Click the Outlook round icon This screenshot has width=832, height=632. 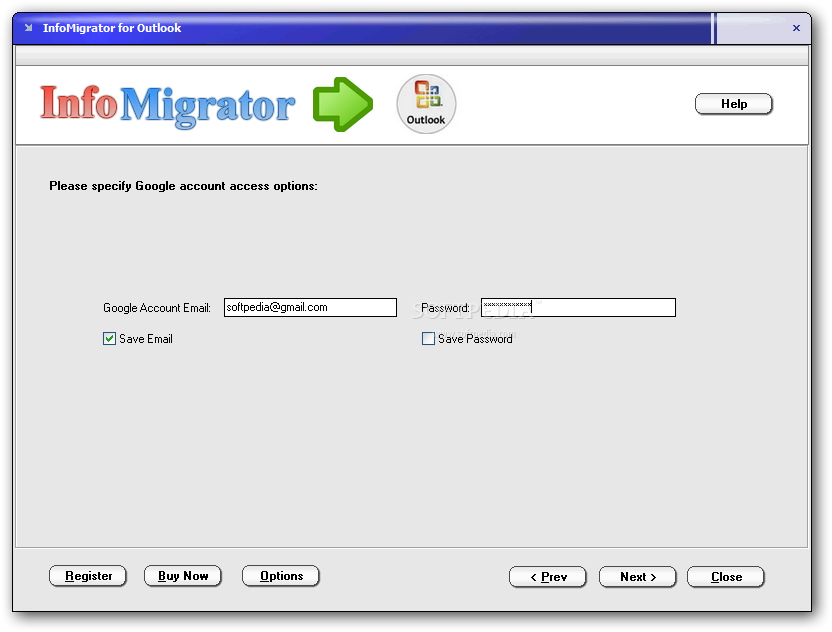(x=426, y=103)
